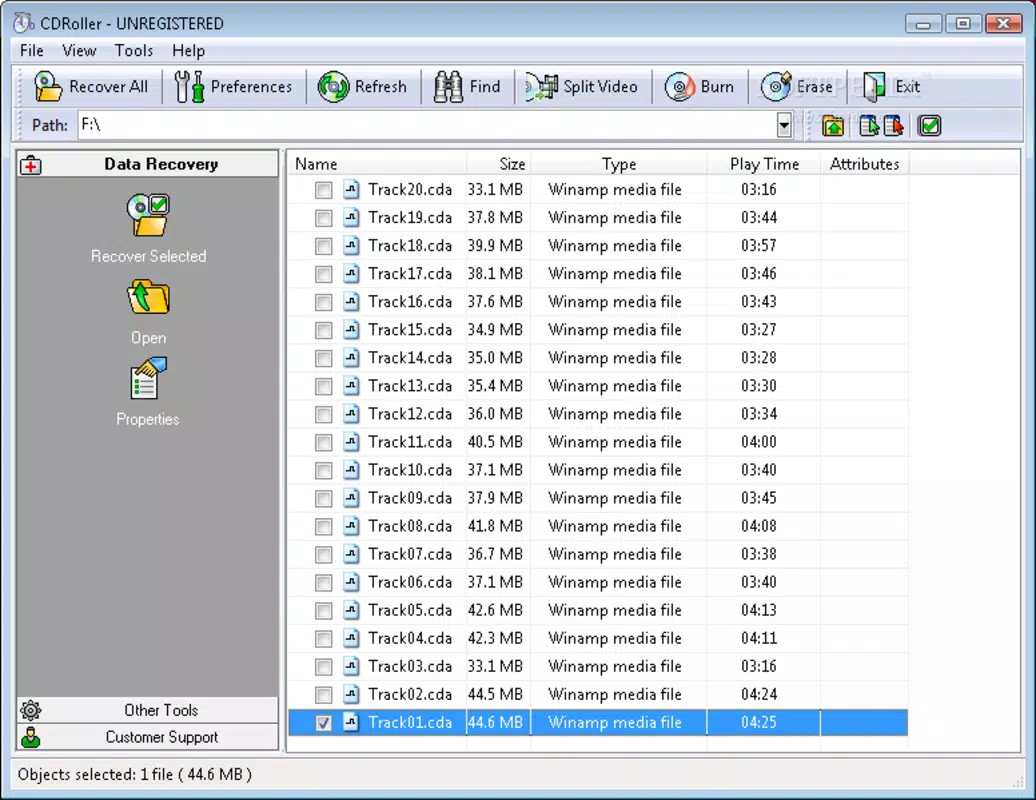The height and width of the screenshot is (800, 1036).
Task: Check the Track20.cda checkbox
Action: (x=323, y=190)
